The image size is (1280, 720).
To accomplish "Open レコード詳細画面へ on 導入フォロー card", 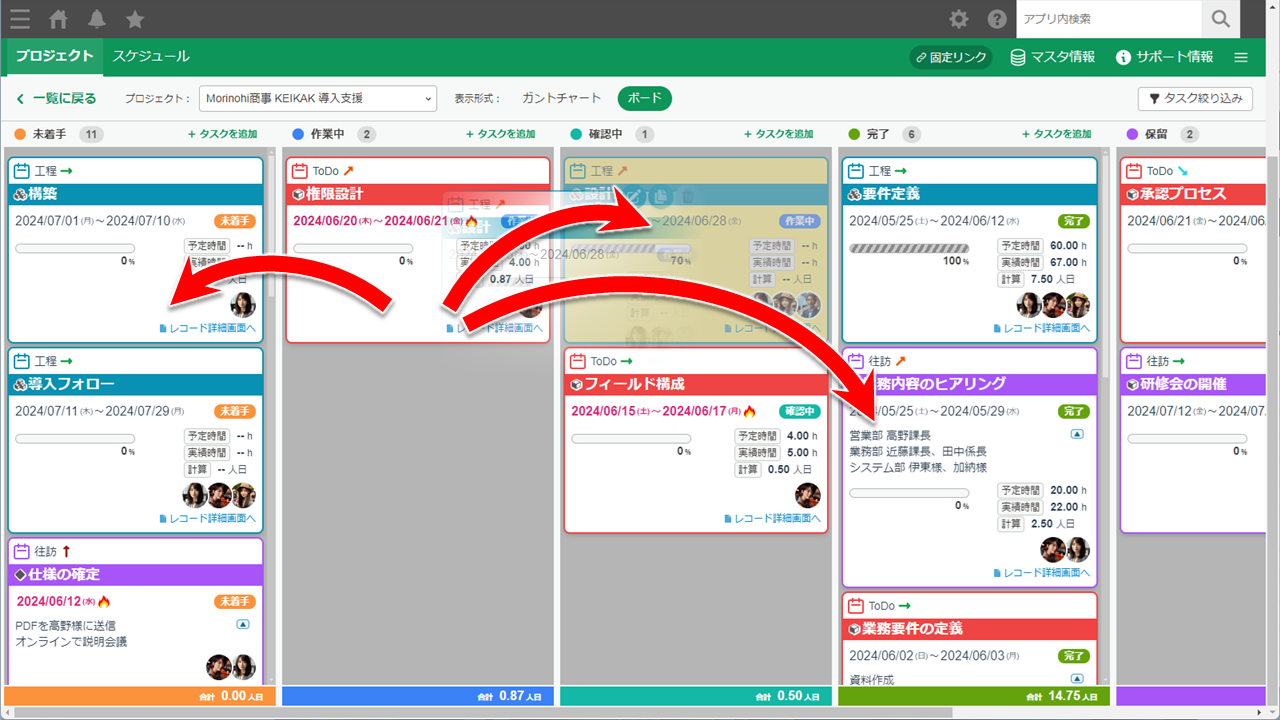I will tap(207, 518).
